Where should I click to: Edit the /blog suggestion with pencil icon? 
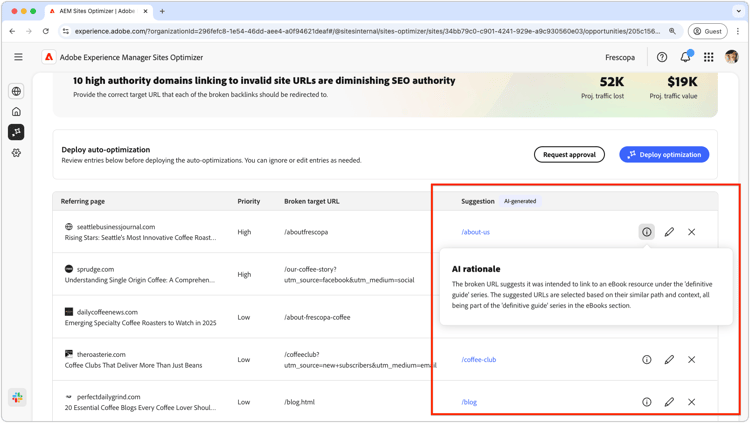click(669, 402)
